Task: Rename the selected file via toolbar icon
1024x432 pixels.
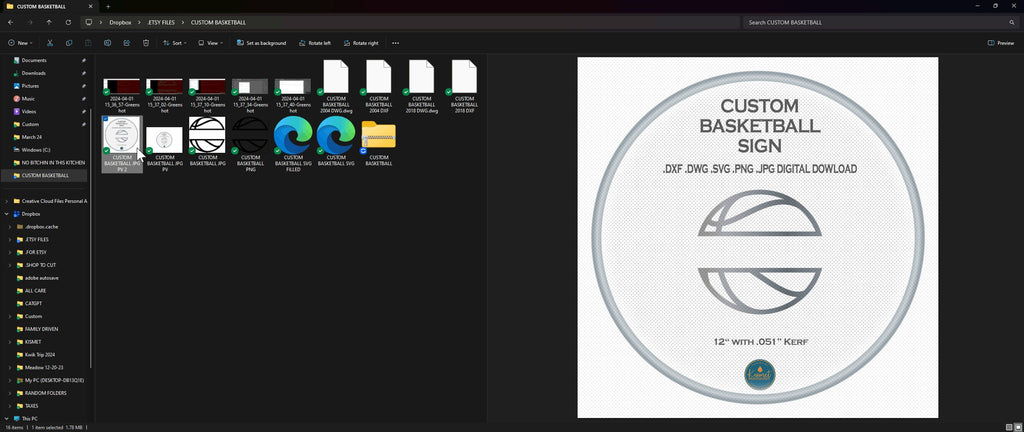Action: click(107, 43)
